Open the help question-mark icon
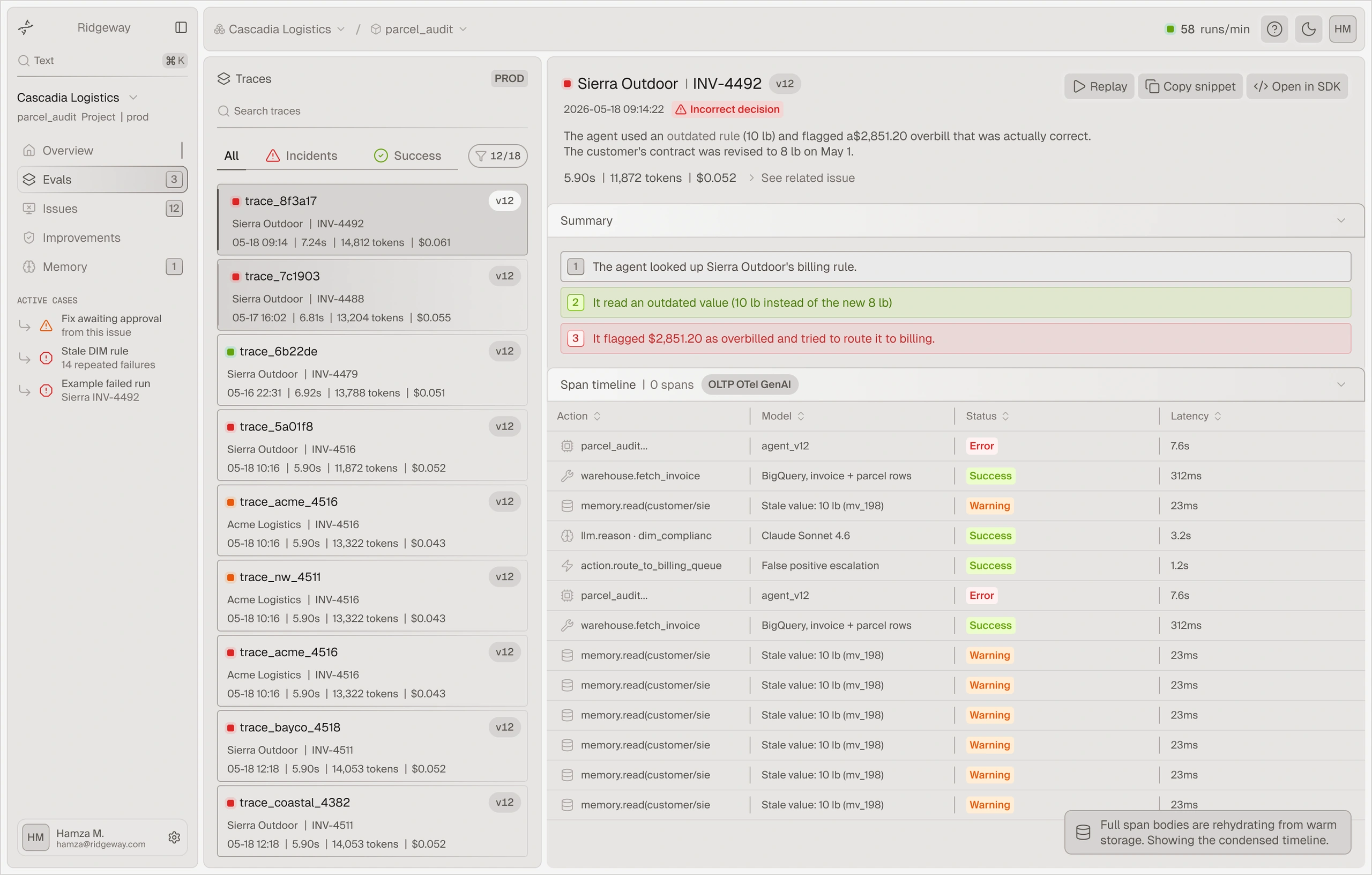This screenshot has width=1372, height=875. click(1274, 29)
